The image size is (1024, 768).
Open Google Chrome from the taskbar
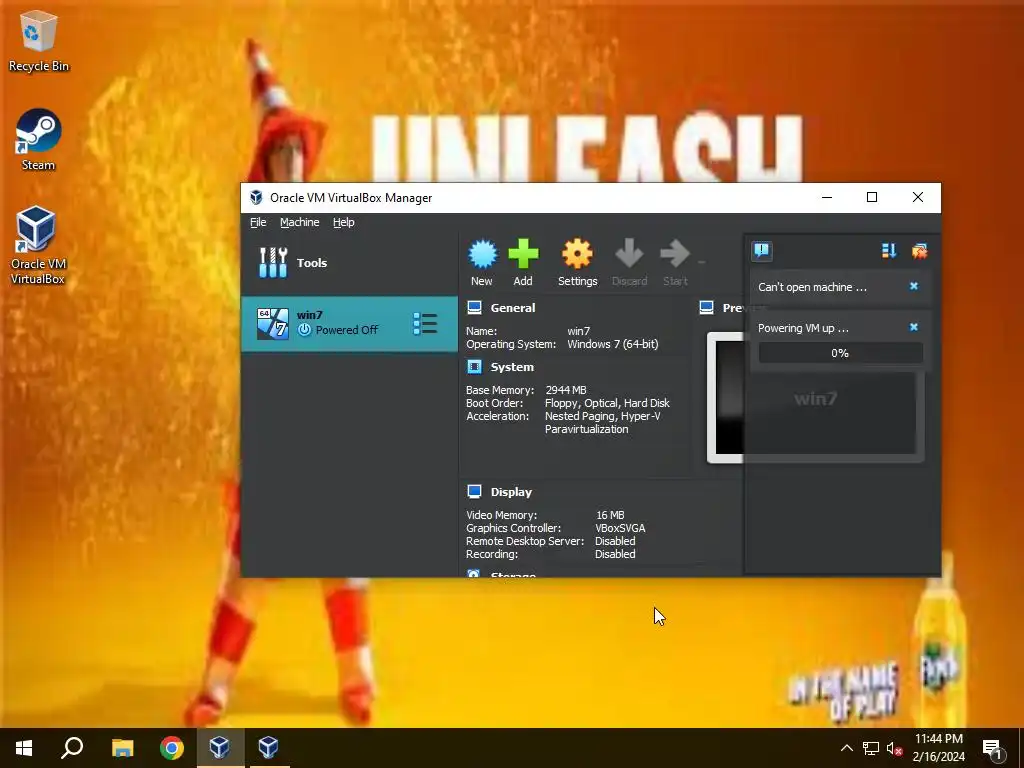172,748
